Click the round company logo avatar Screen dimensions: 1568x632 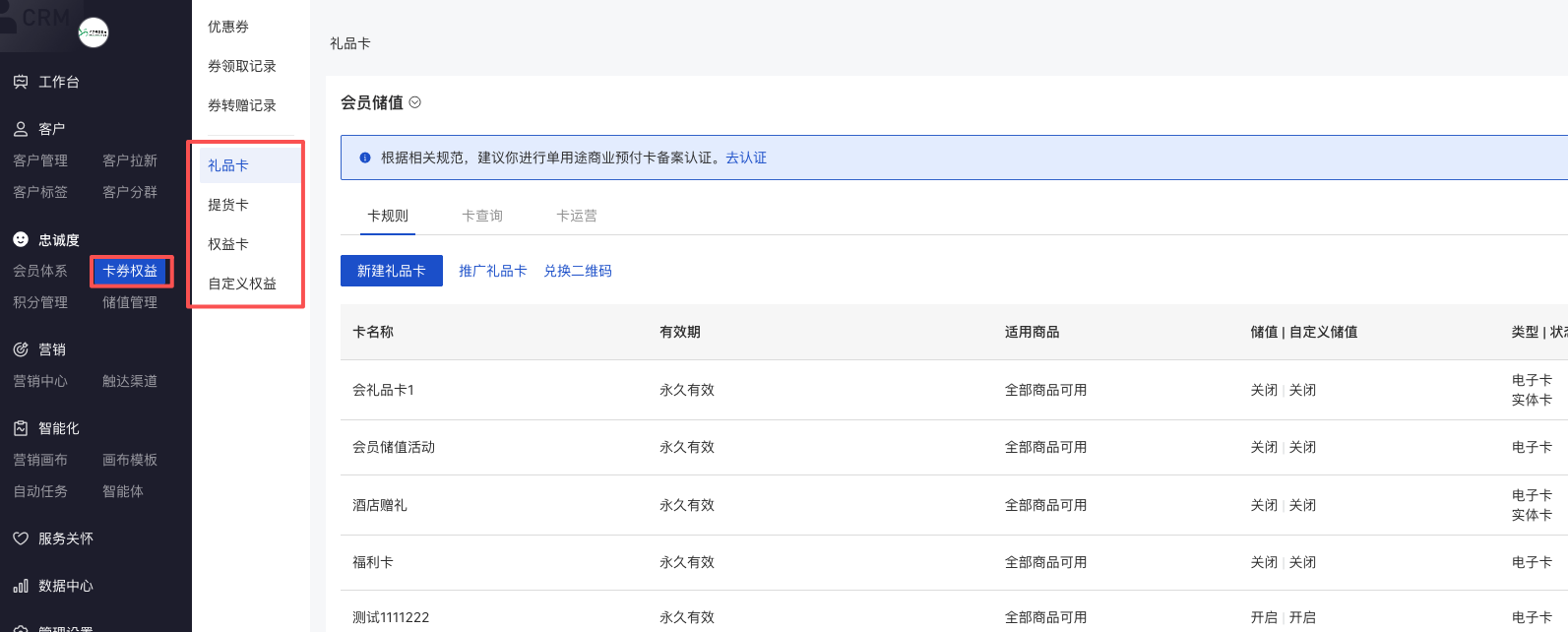(94, 32)
